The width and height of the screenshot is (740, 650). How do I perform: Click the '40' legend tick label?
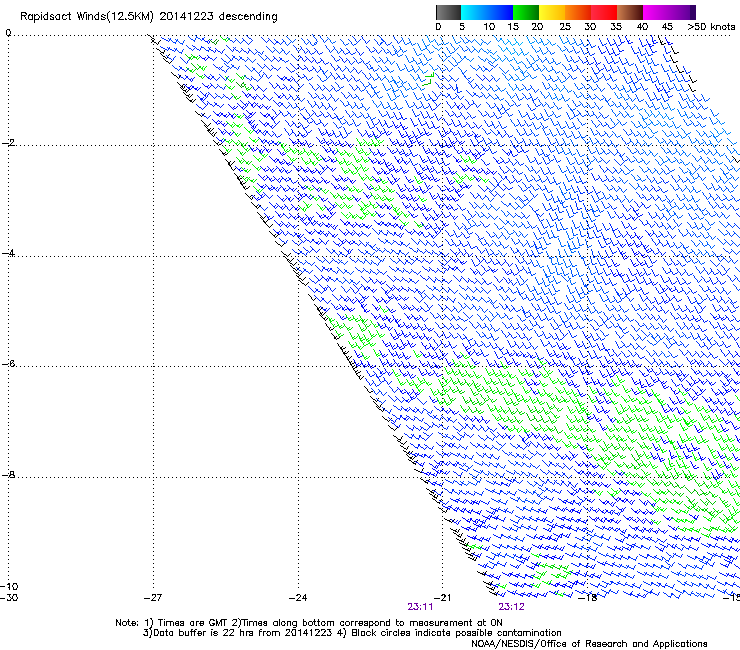point(642,27)
